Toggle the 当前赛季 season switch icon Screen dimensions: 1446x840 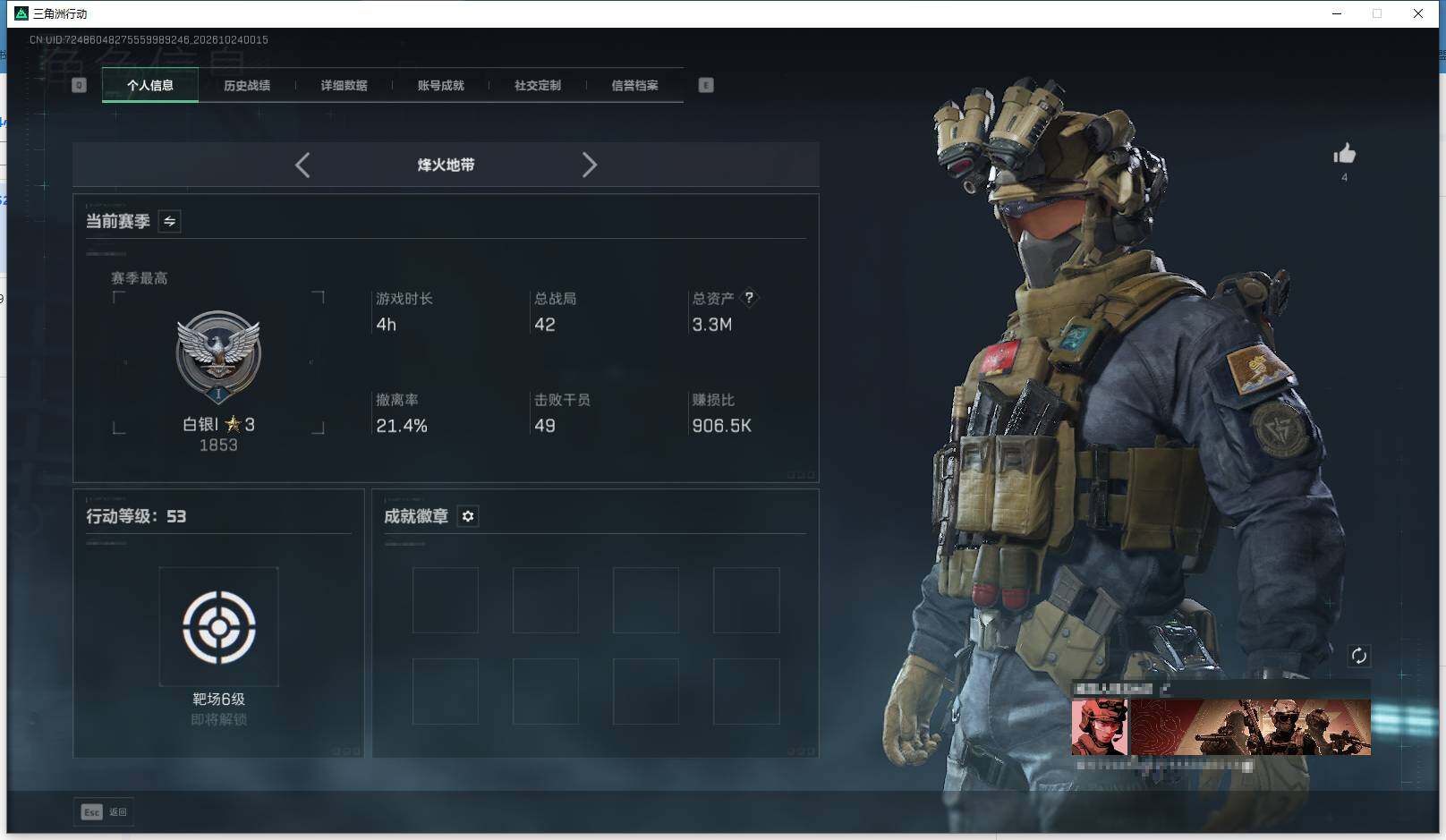[169, 221]
